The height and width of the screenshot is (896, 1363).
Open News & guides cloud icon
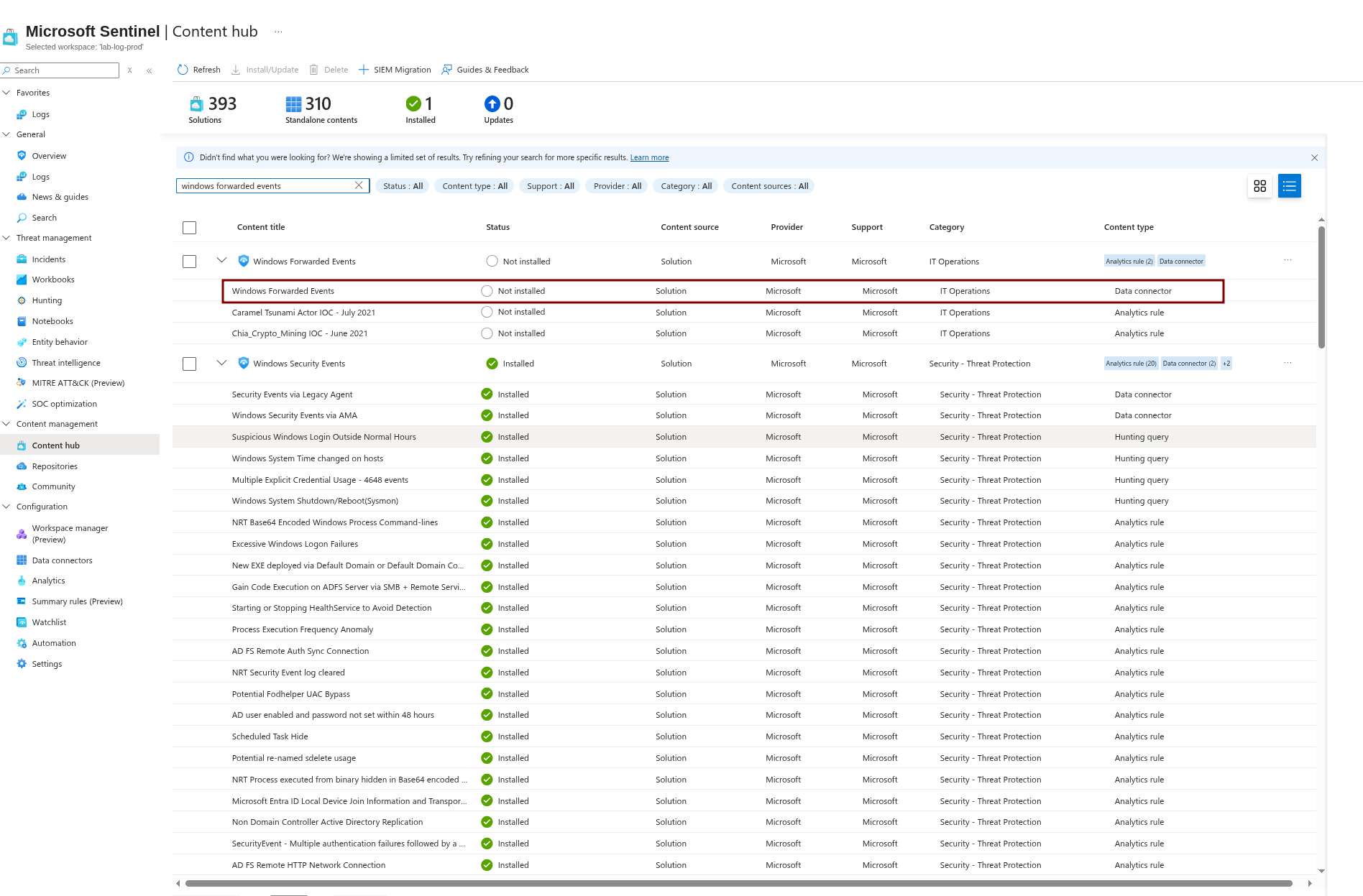[22, 197]
